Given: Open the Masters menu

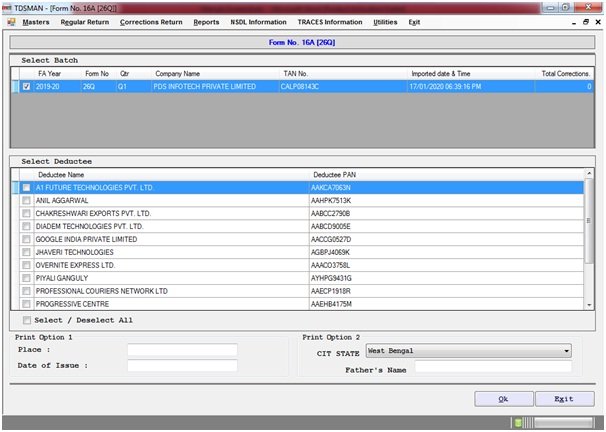Looking at the screenshot, I should pos(36,21).
